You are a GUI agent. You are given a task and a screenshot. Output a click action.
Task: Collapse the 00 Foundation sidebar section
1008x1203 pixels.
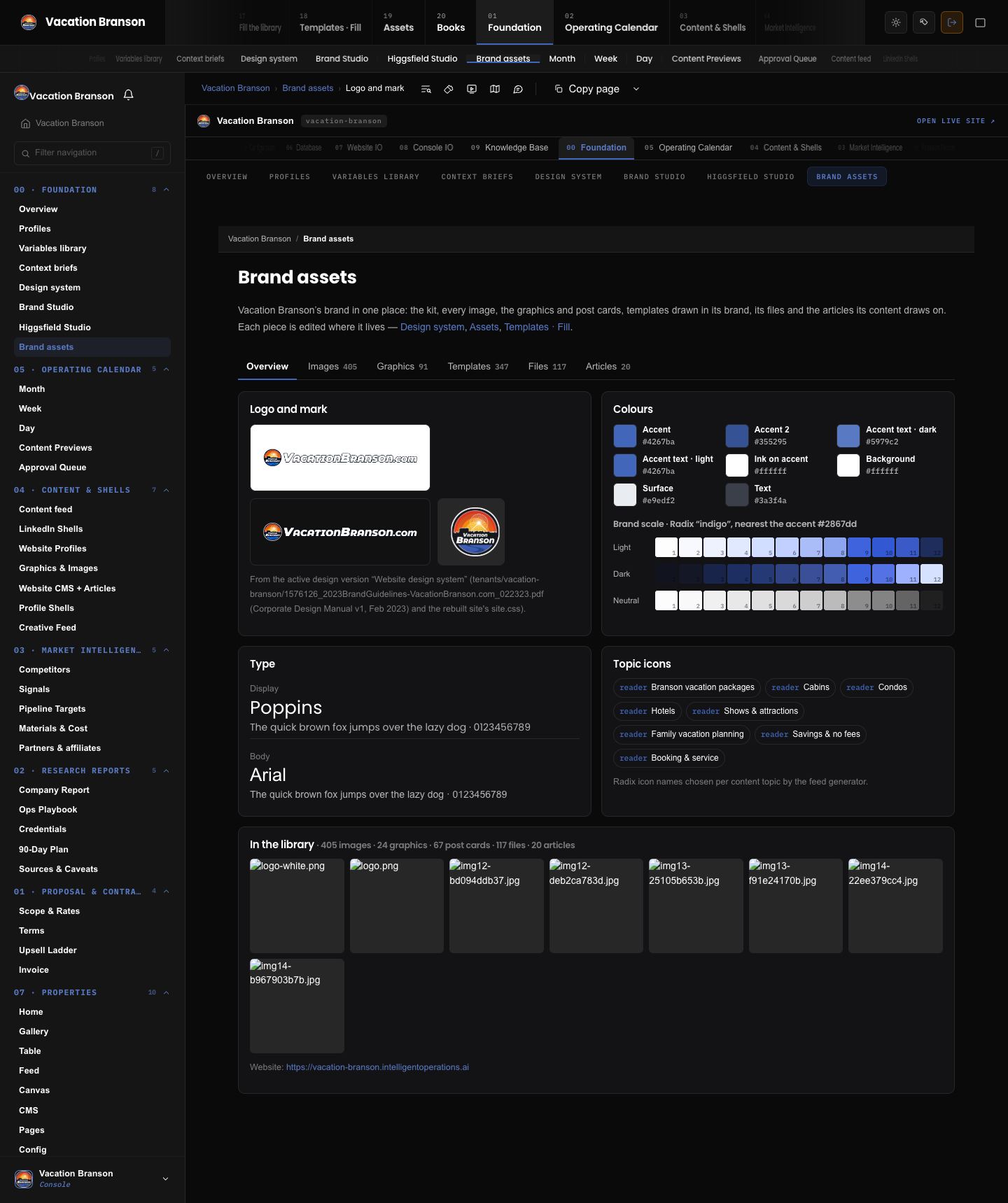[x=166, y=190]
